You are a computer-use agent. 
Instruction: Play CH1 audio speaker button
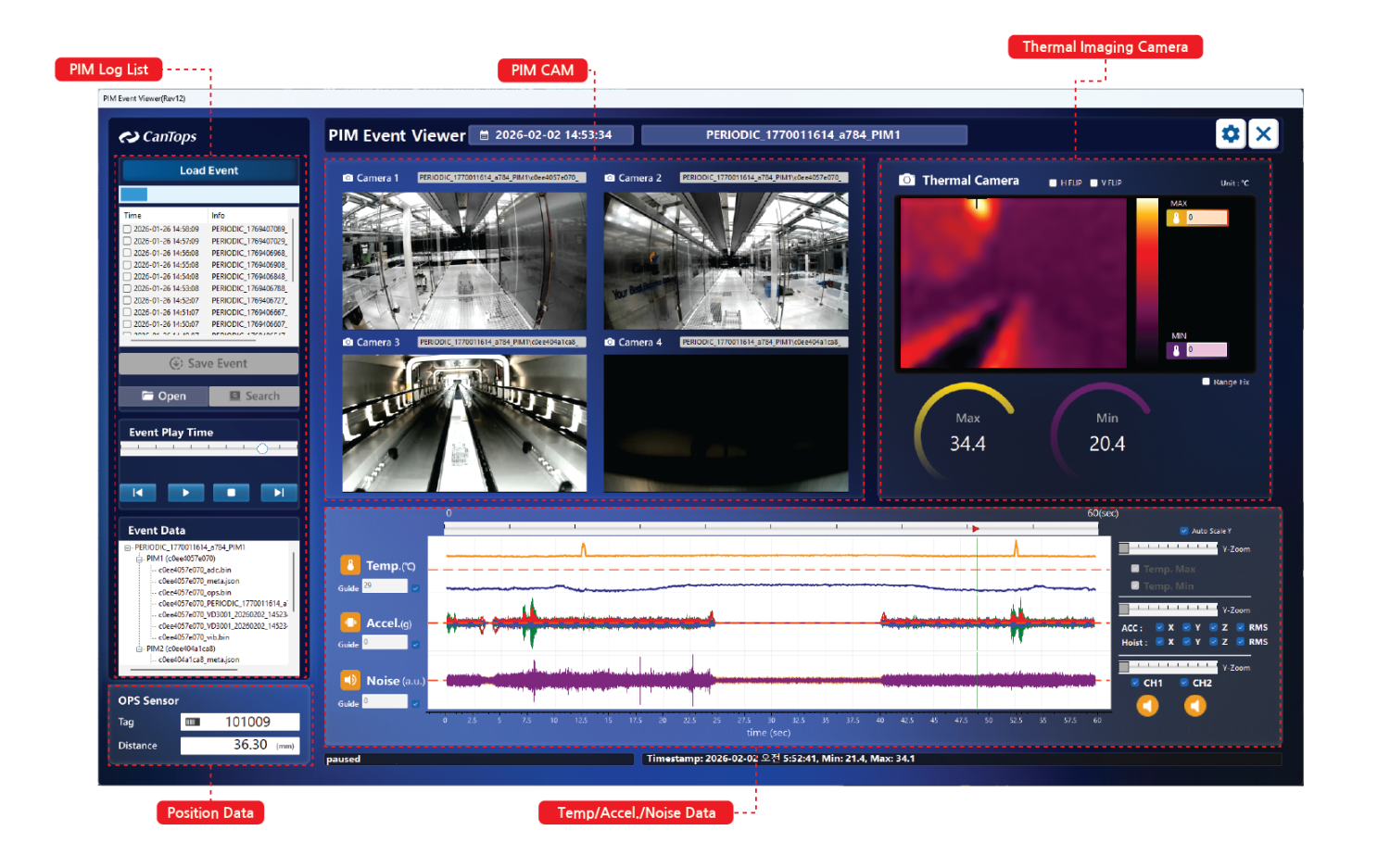click(x=1147, y=706)
